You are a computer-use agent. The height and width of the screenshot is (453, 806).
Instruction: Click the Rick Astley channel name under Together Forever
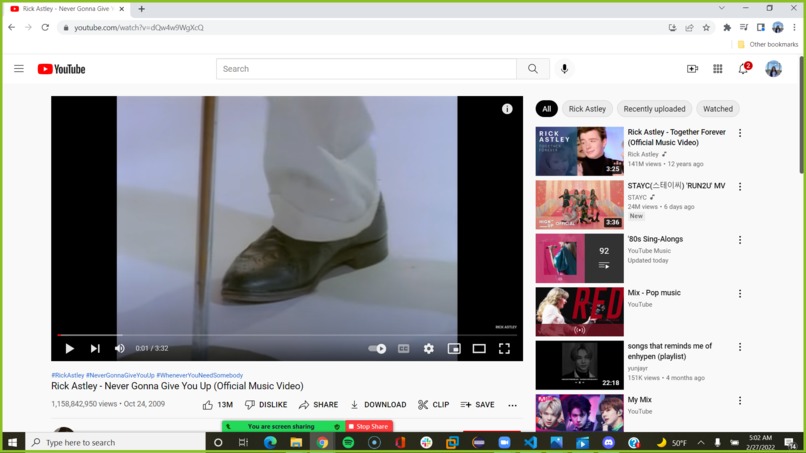pos(643,154)
